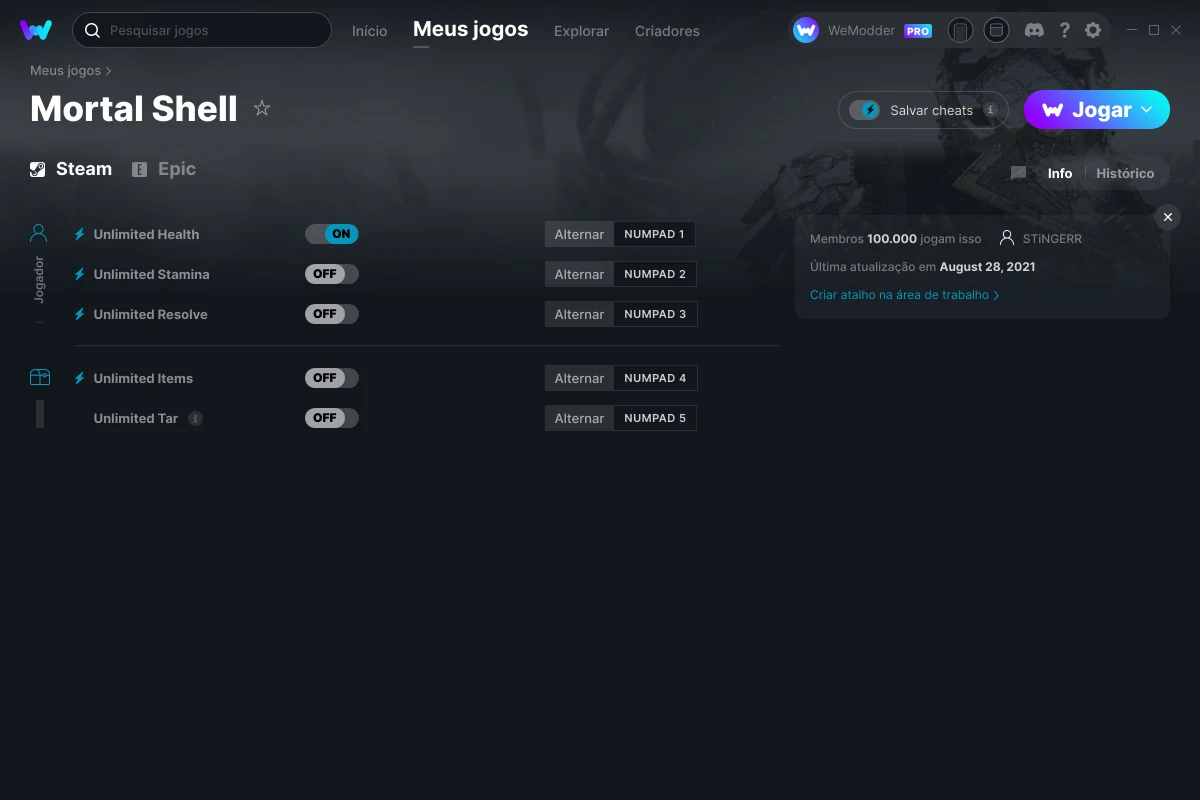Open the Meus jogos breadcrumb chevron

click(x=107, y=70)
